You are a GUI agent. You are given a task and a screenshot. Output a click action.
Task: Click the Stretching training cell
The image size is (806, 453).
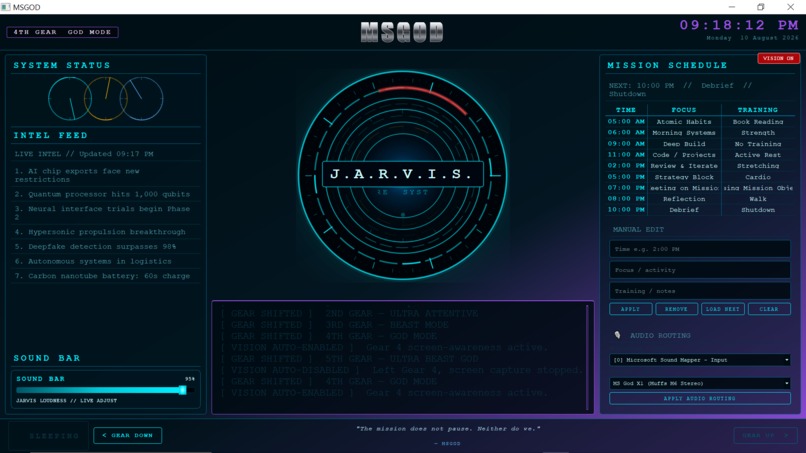(x=758, y=166)
